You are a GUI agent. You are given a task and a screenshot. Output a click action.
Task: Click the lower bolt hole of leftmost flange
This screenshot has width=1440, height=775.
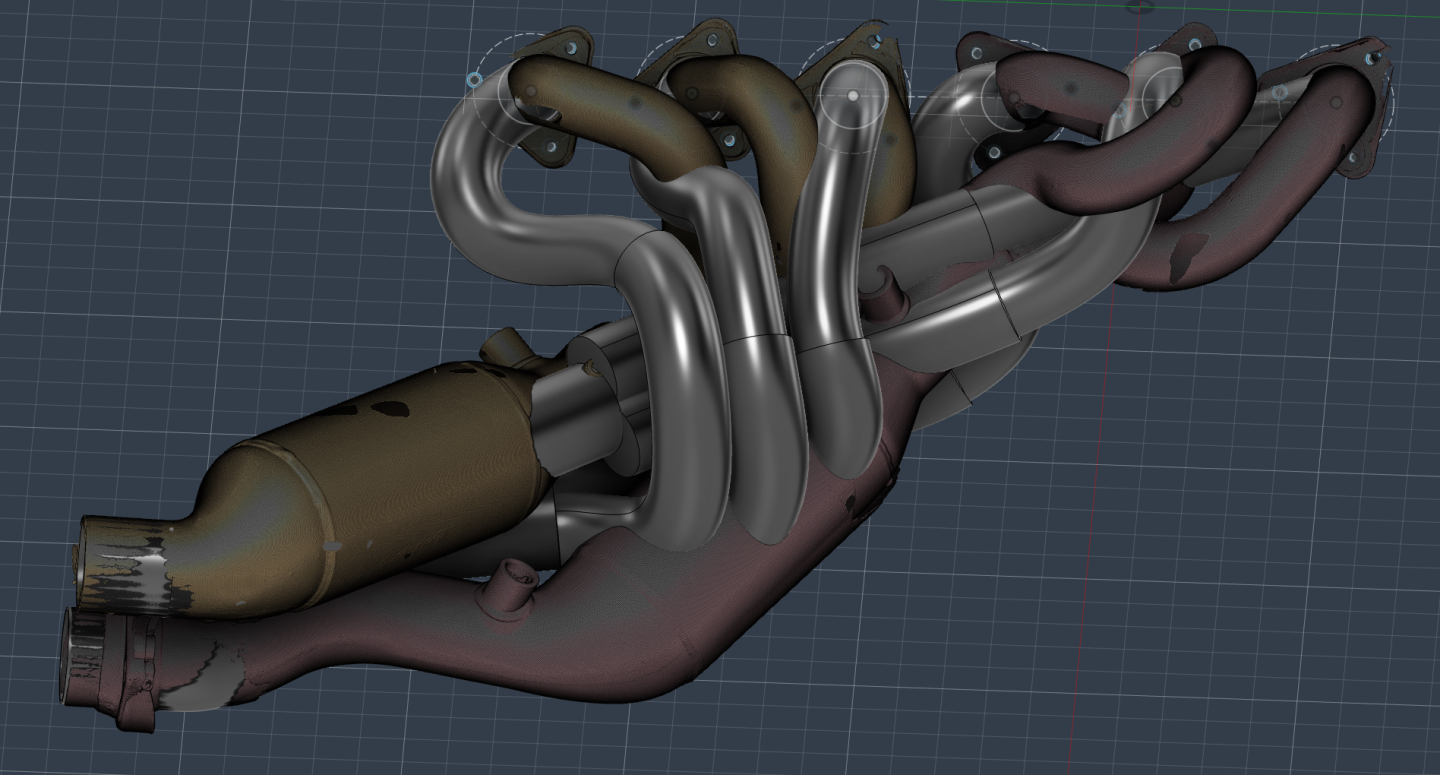click(x=549, y=147)
